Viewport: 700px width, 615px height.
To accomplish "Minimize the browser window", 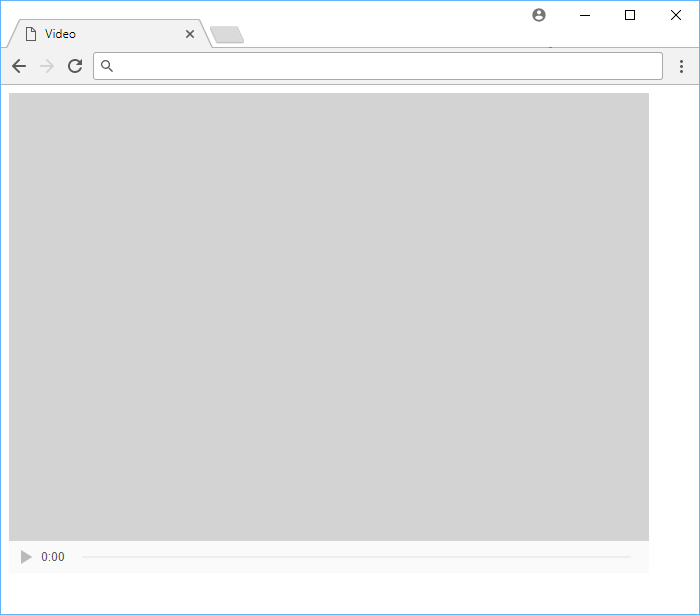I will click(585, 15).
